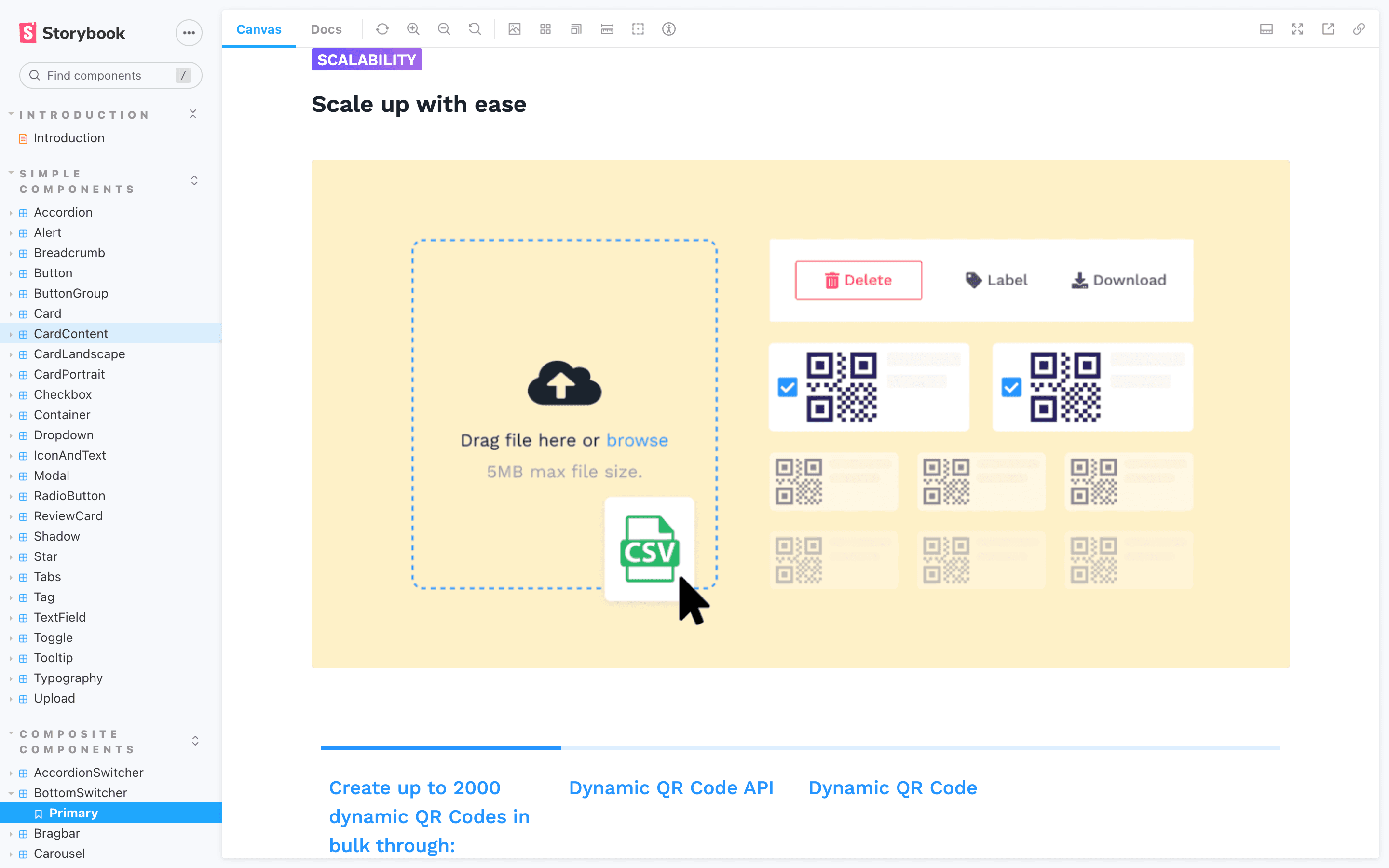
Task: Expand the Alert tree item
Action: [x=11, y=233]
